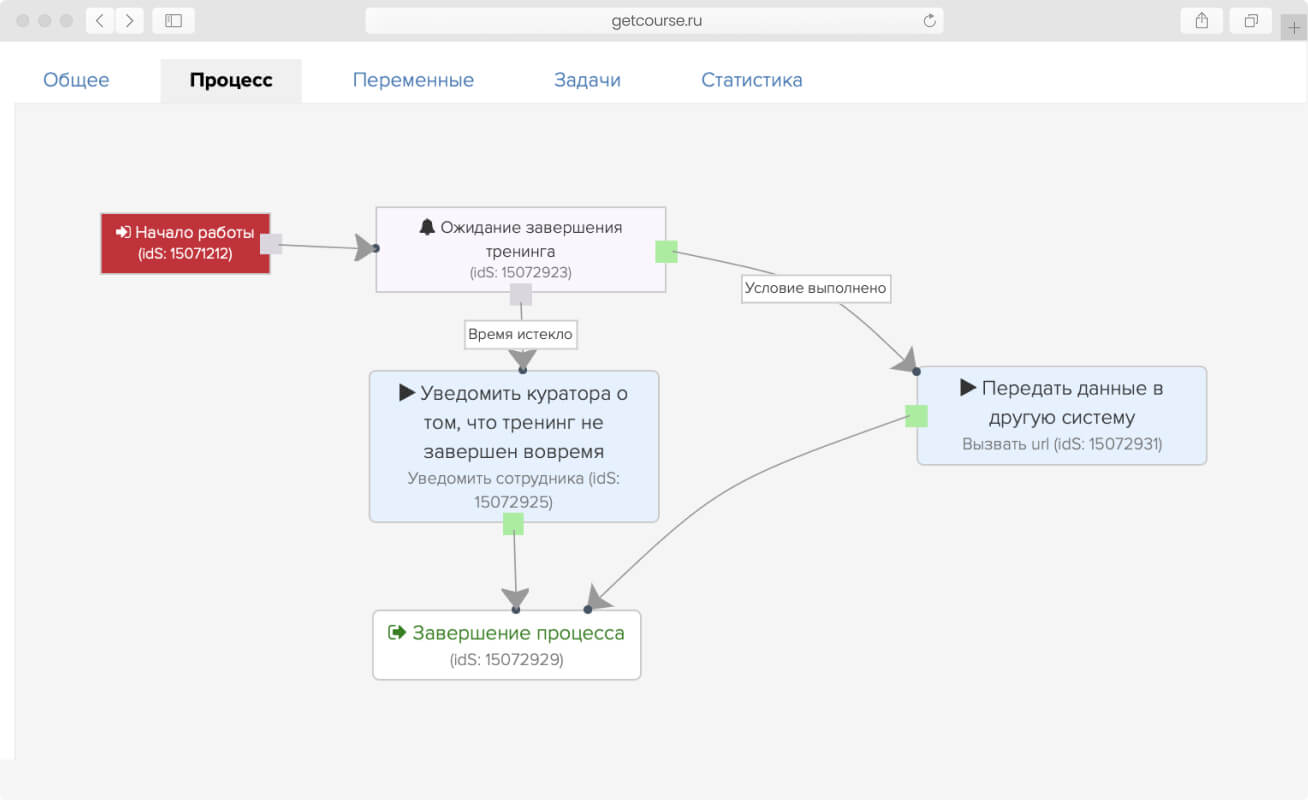Viewport: 1308px width, 800px height.
Task: Select the Начало работы start block
Action: pos(185,243)
